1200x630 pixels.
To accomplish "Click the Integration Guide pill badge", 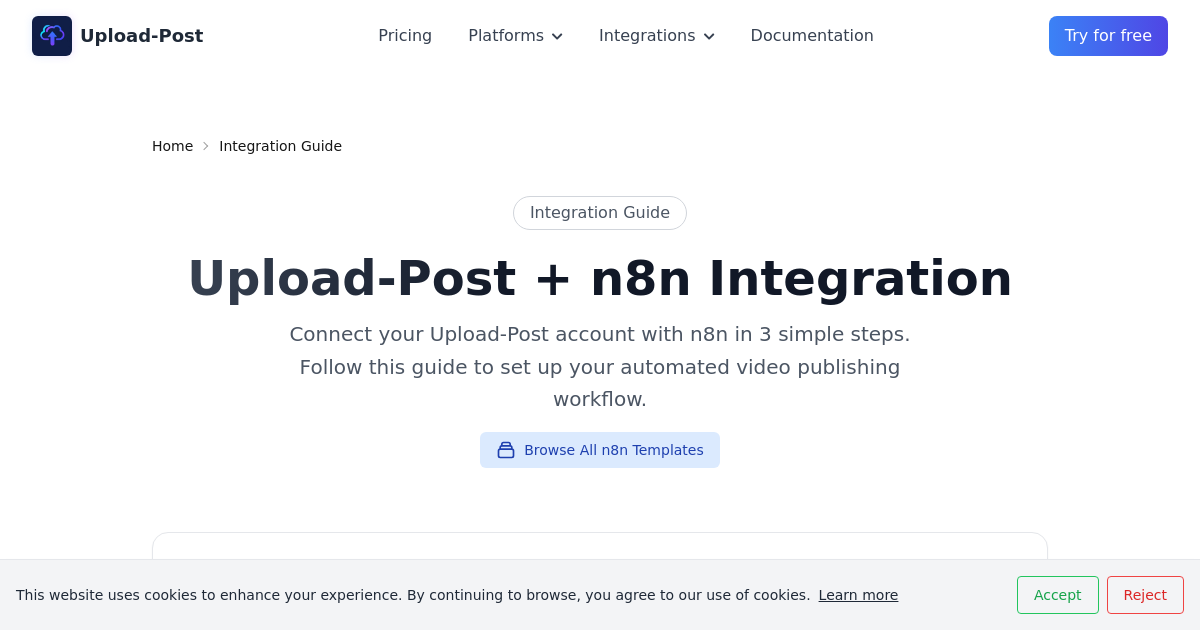I will point(600,213).
